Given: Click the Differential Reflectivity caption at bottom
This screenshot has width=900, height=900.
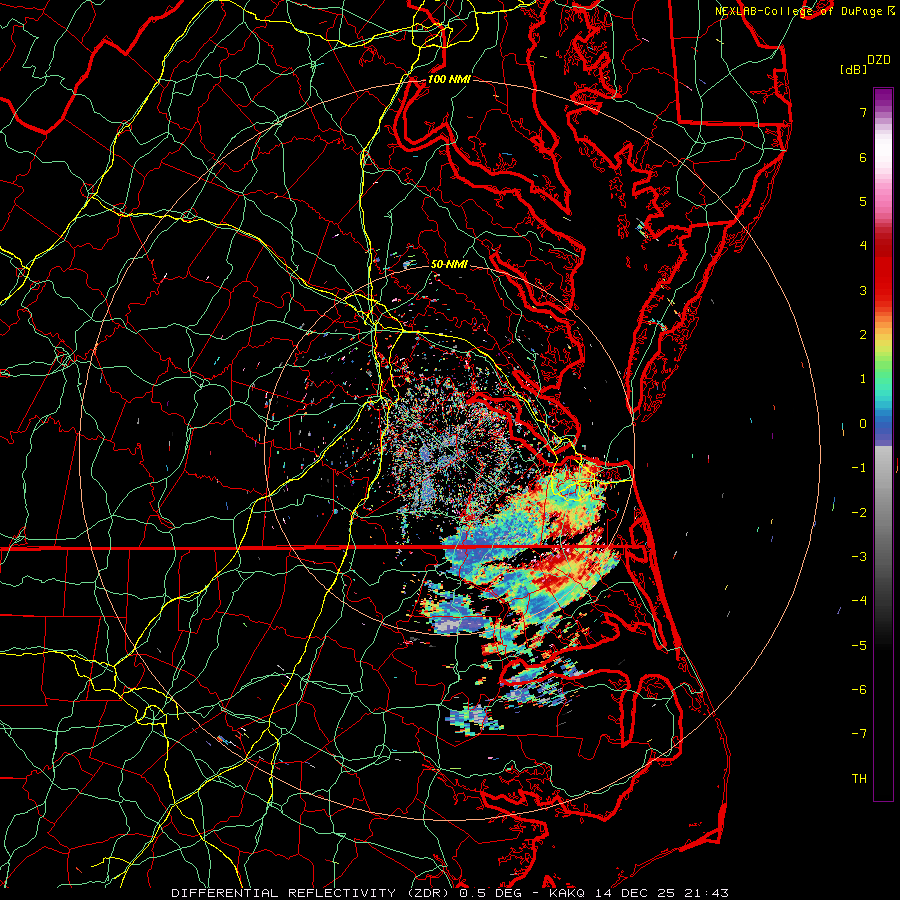Looking at the screenshot, I should tap(450, 893).
